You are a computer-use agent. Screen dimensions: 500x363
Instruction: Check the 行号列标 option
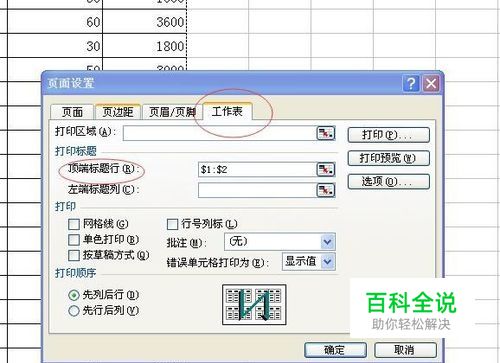(x=172, y=224)
